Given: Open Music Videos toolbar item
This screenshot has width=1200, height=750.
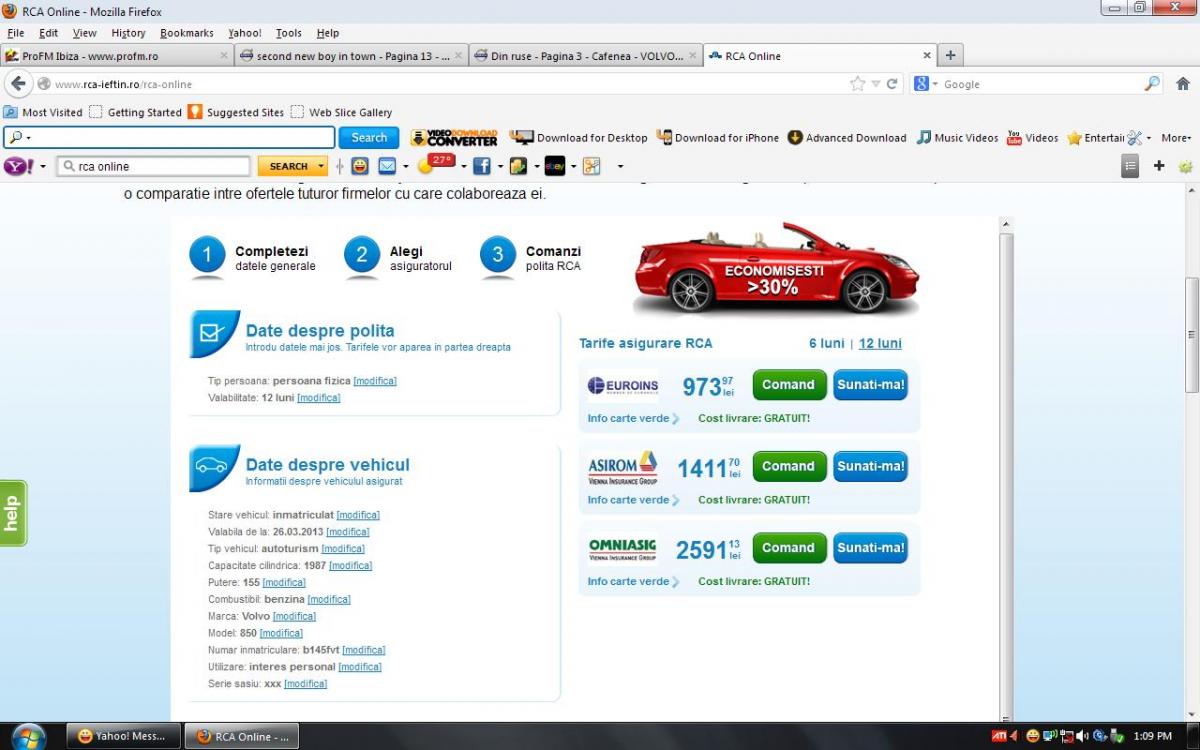Looking at the screenshot, I should 957,138.
